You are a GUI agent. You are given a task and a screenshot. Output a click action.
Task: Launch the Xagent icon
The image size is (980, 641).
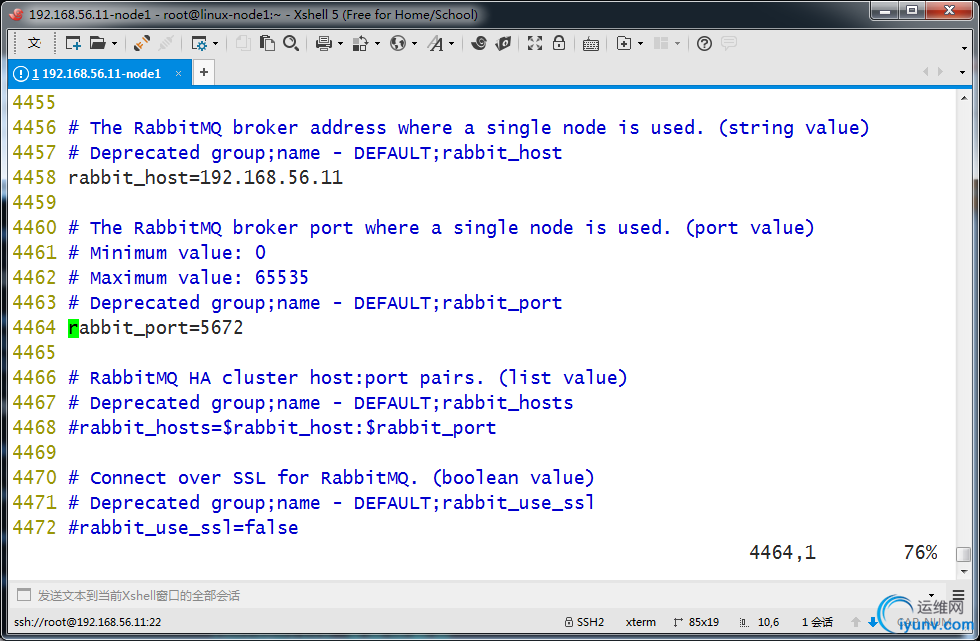click(503, 43)
